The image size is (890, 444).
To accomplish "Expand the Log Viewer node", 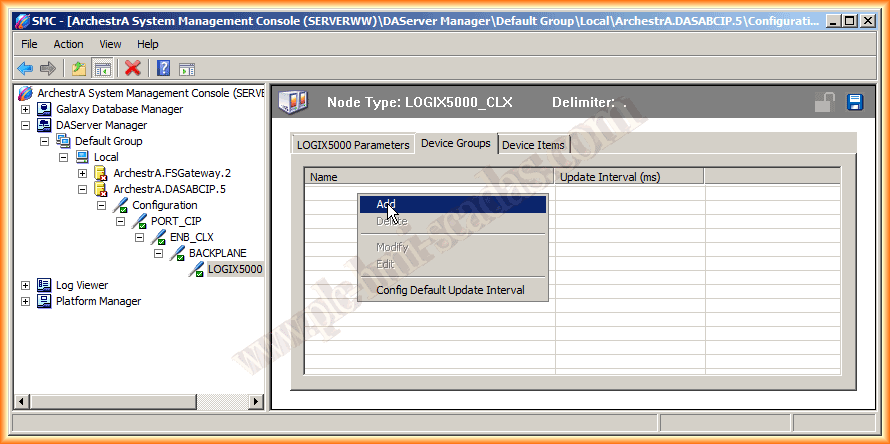I will 26,285.
